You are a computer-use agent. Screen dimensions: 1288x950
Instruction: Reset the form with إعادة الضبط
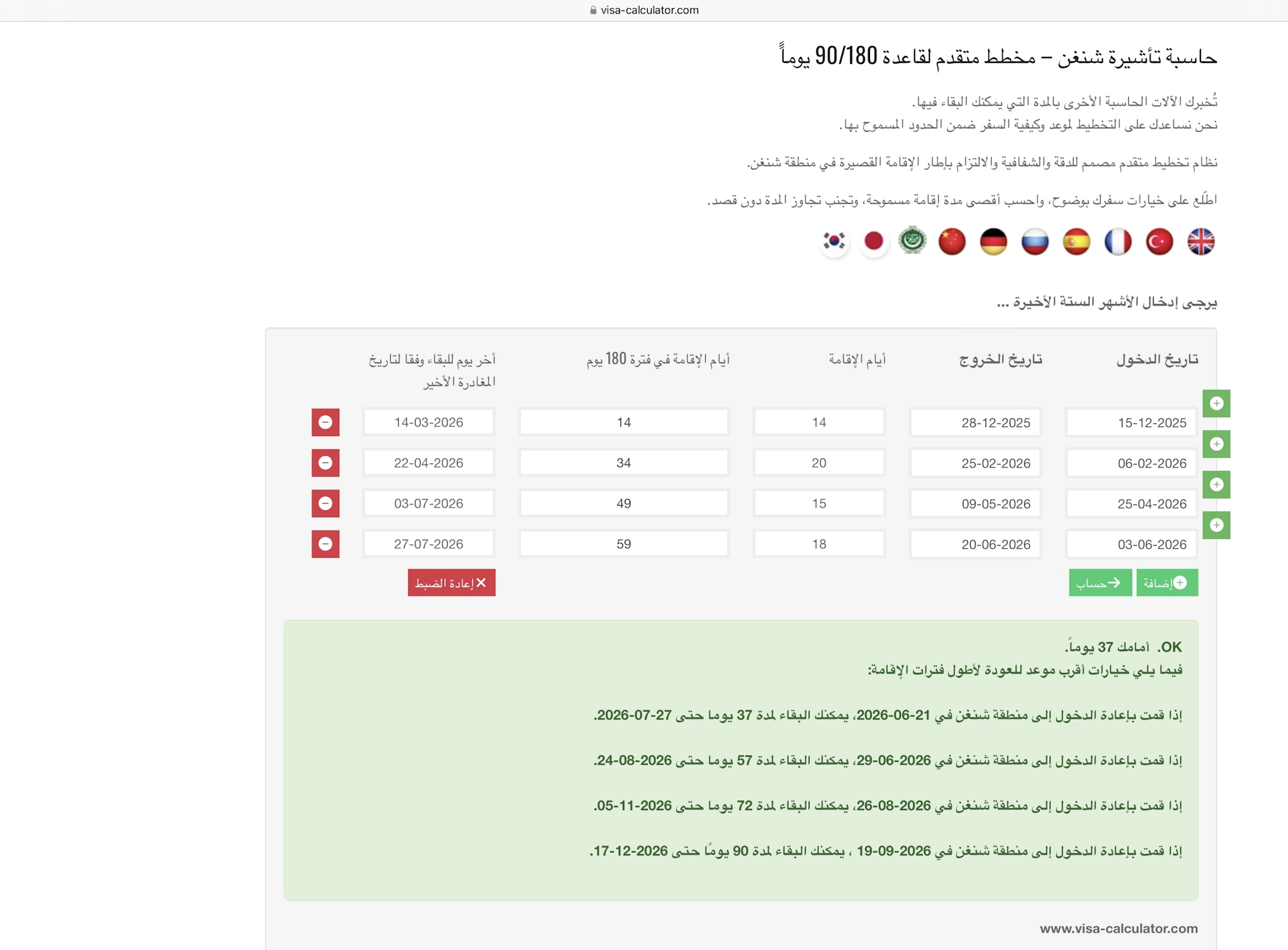tap(451, 583)
